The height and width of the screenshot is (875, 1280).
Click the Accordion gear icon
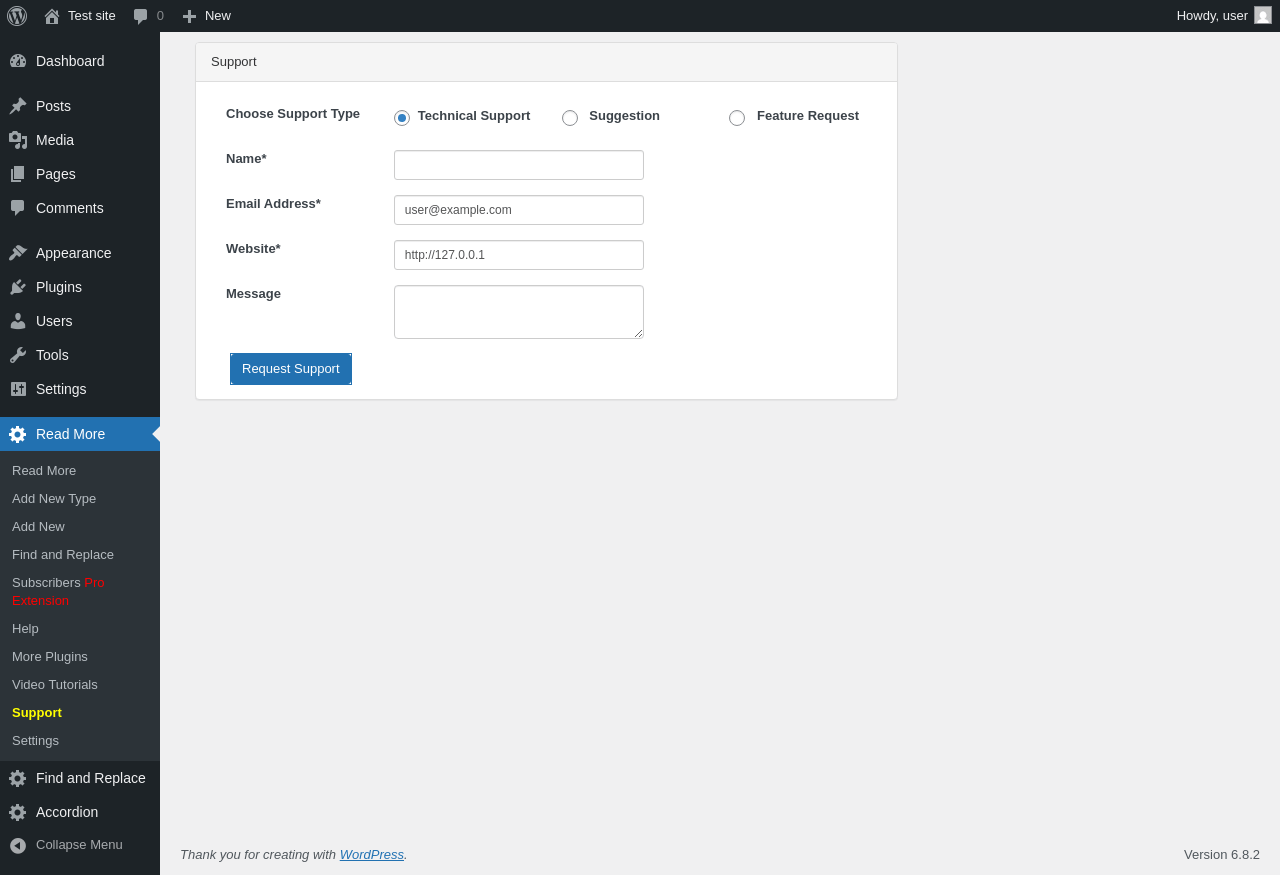click(18, 812)
